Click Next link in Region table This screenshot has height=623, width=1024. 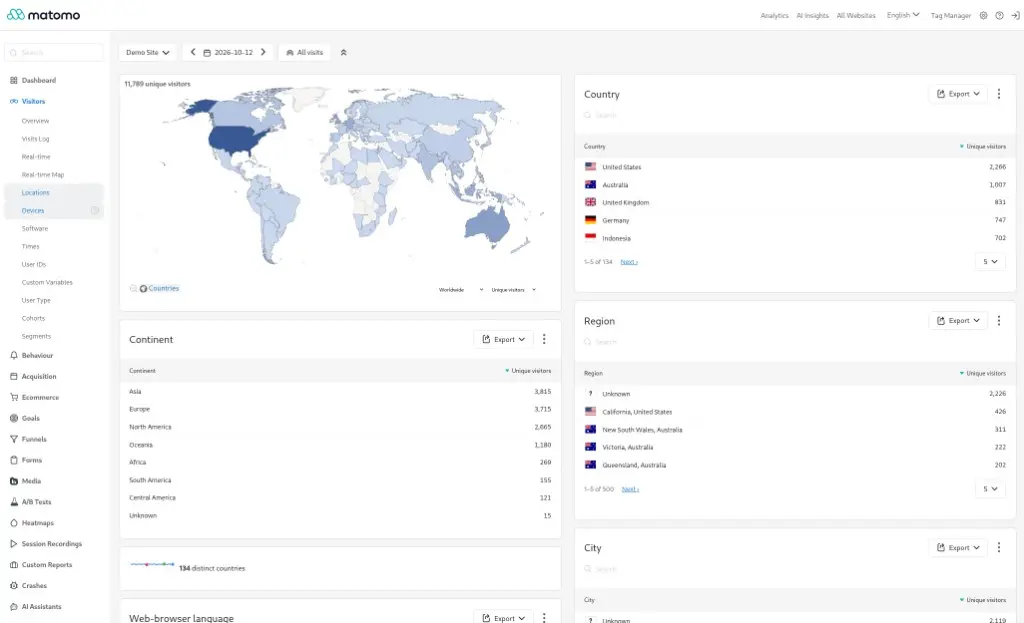pos(630,488)
